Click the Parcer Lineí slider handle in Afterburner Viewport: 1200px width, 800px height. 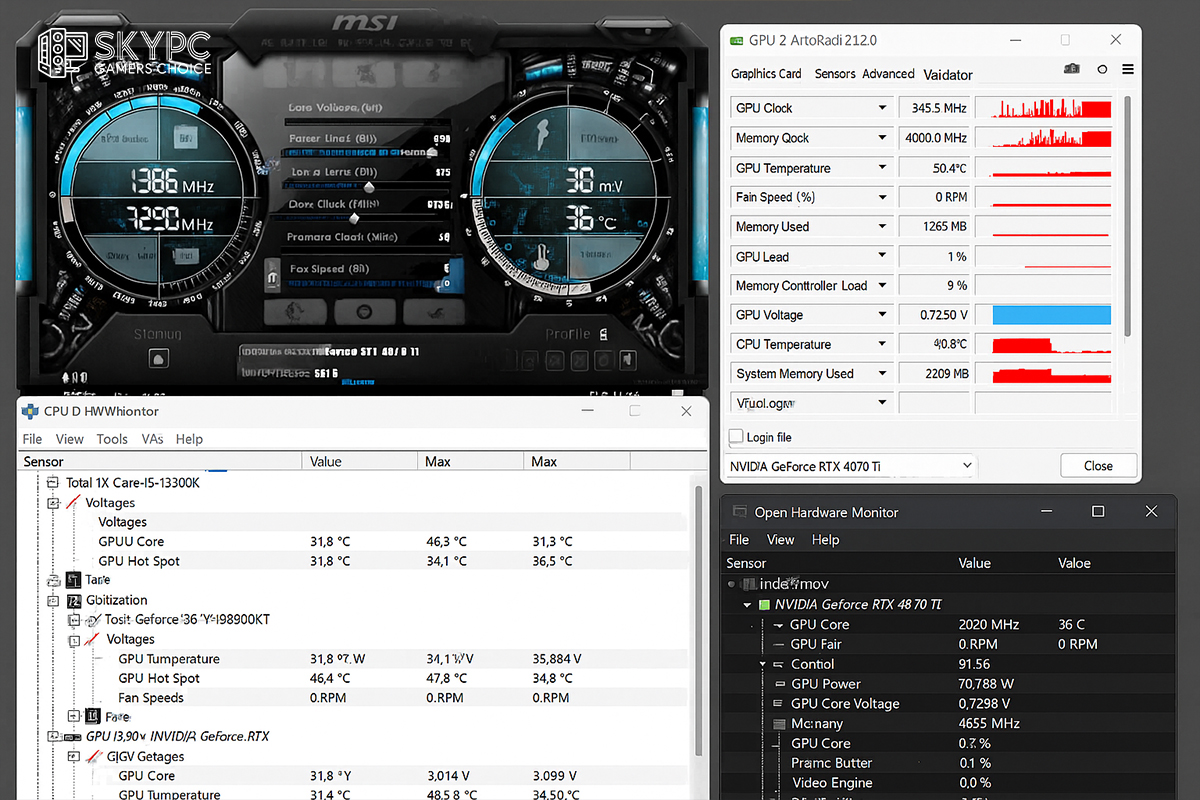pyautogui.click(x=432, y=152)
